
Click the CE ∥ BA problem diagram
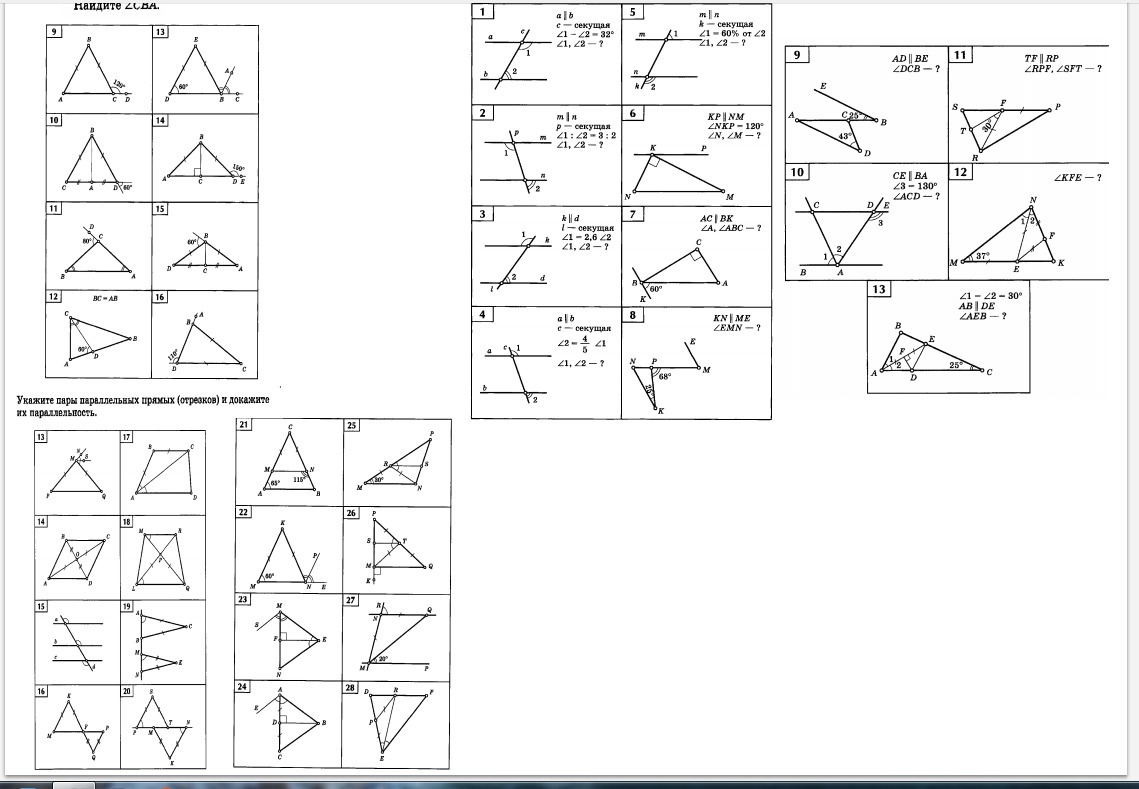point(865,222)
